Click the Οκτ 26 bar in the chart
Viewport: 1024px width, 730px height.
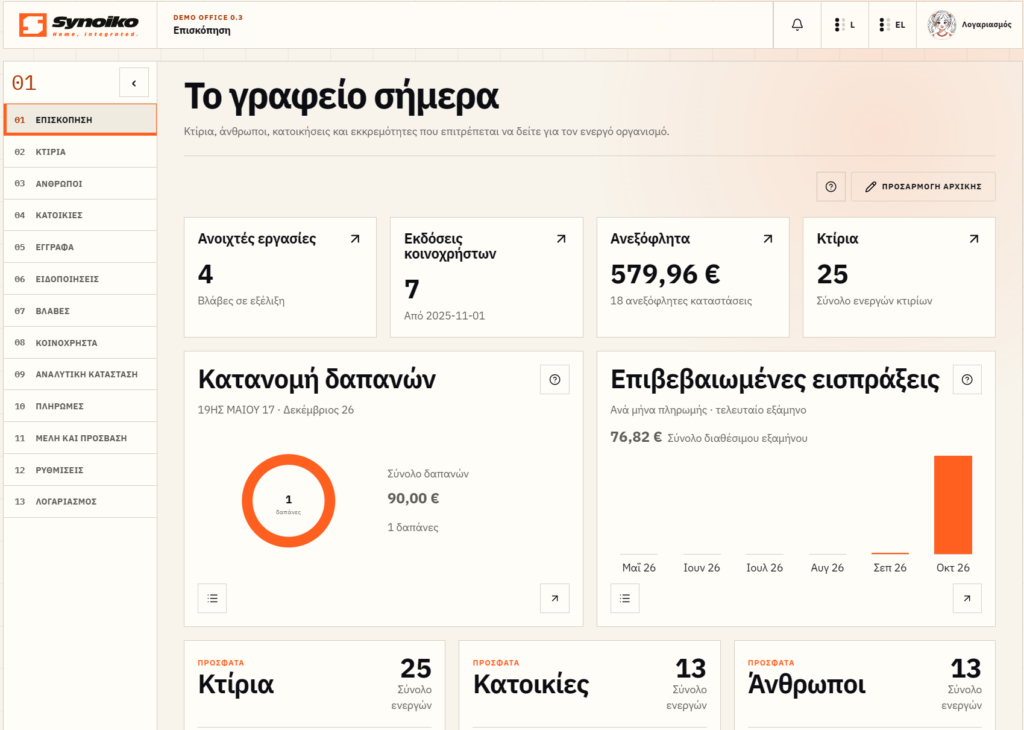(x=953, y=505)
